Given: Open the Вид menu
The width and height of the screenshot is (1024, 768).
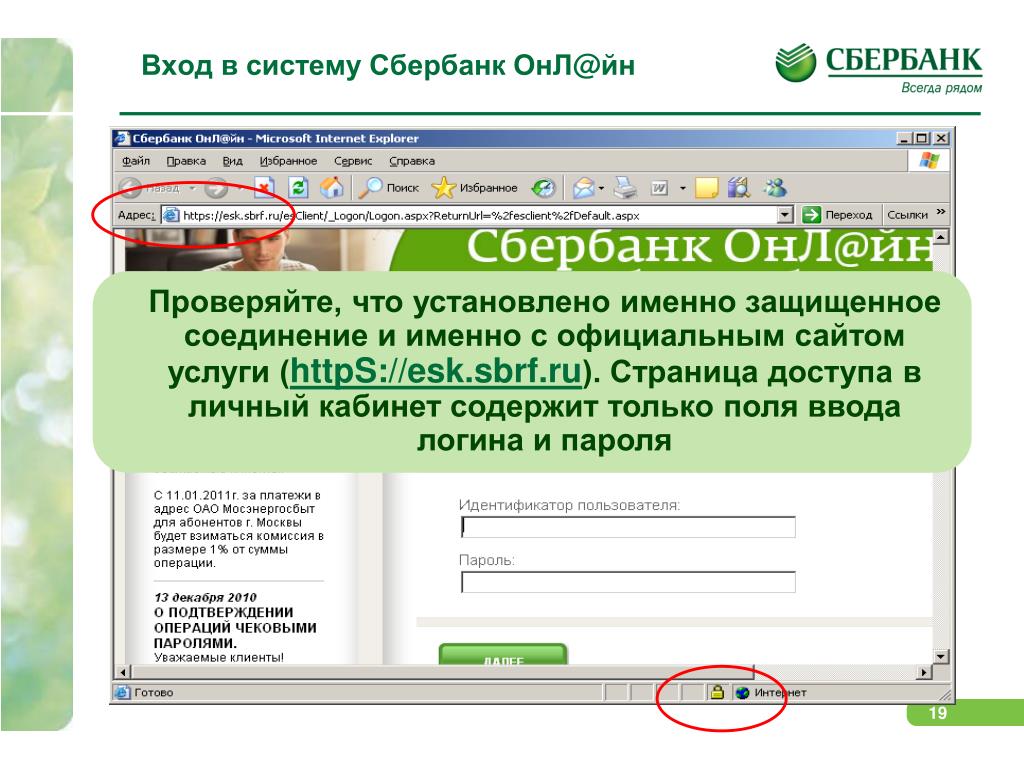Looking at the screenshot, I should pyautogui.click(x=232, y=161).
